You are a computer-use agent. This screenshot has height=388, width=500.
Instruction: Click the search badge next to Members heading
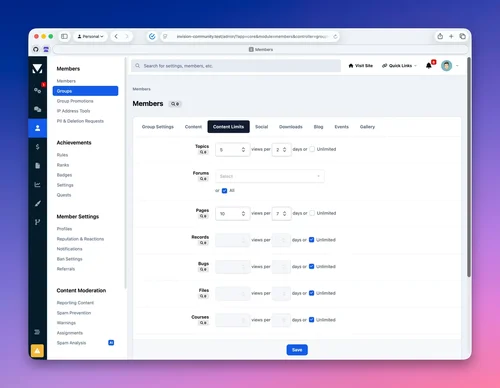(175, 104)
